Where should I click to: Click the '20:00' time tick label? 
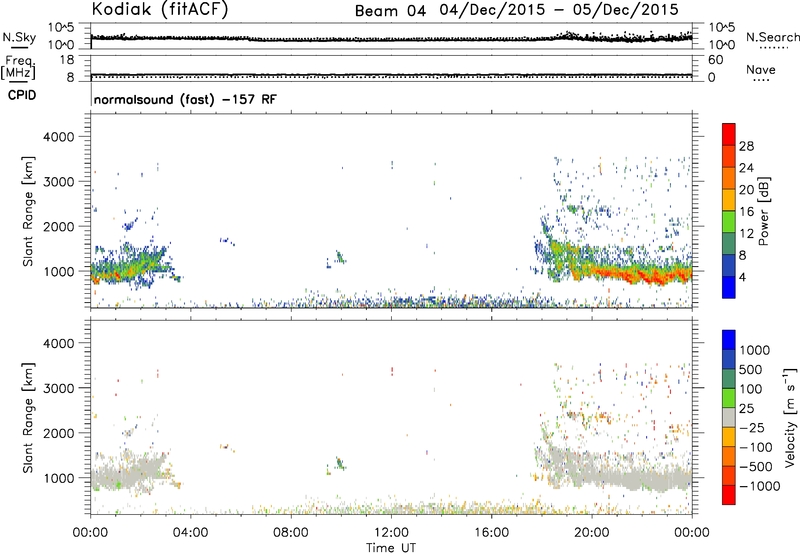point(592,533)
